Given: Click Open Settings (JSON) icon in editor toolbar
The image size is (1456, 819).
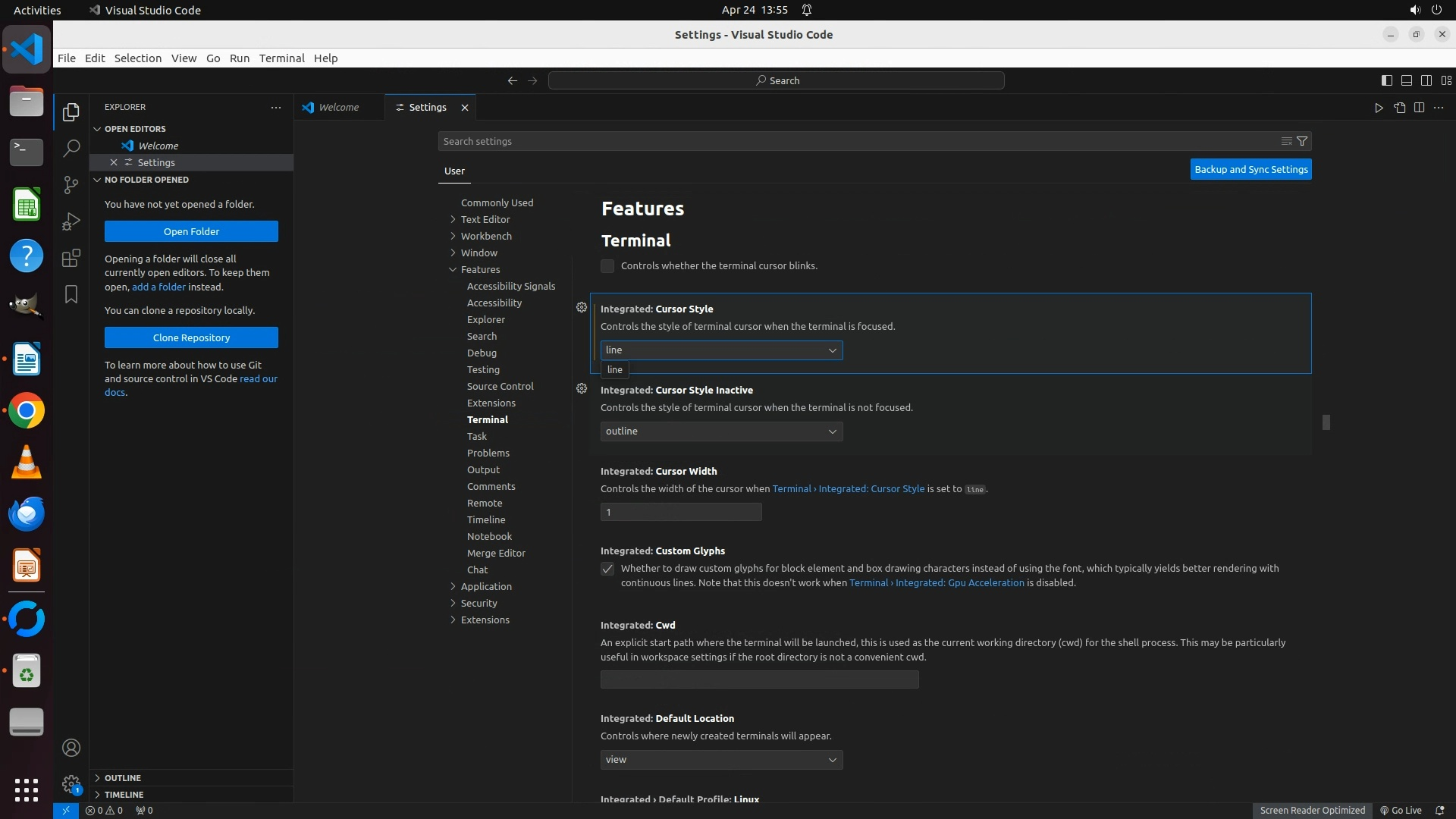Looking at the screenshot, I should coord(1399,108).
